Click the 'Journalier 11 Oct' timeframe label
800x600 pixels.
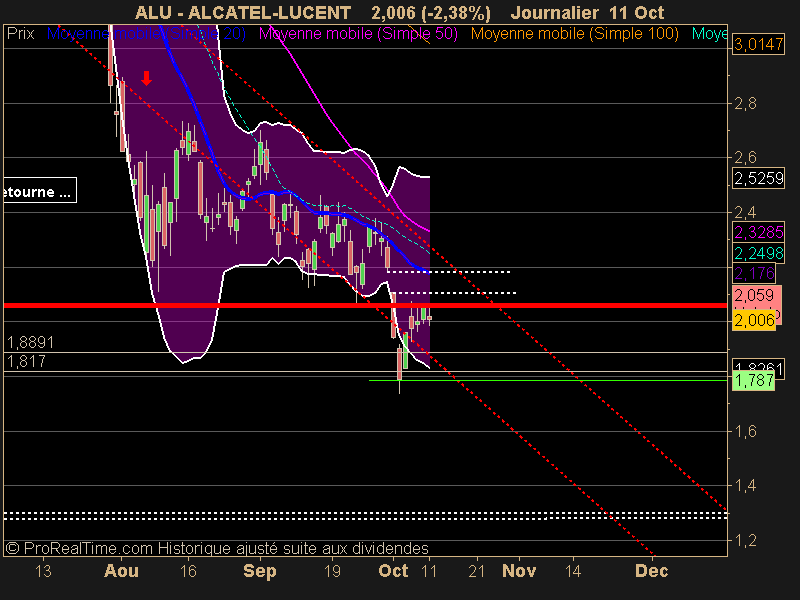coord(587,12)
